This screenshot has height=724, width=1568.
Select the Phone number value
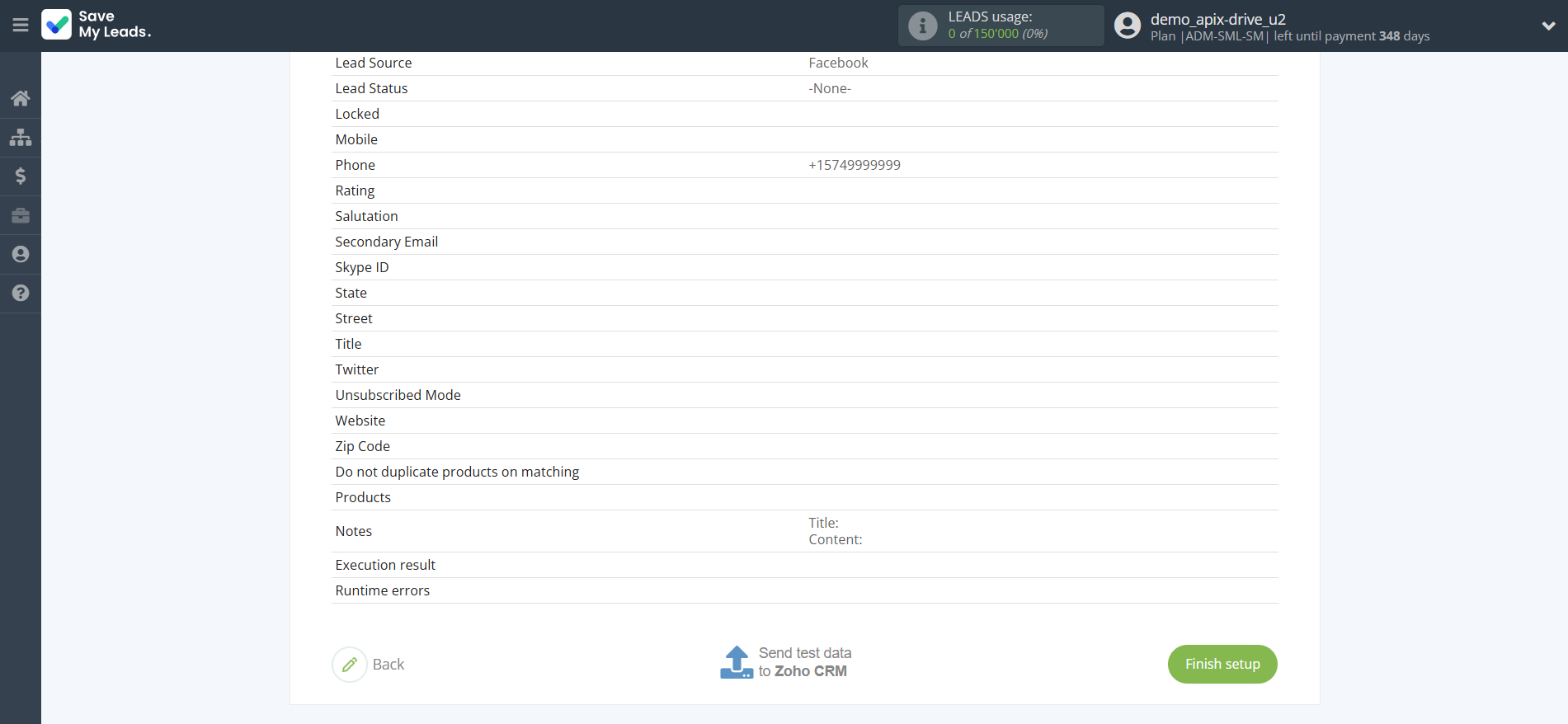[854, 165]
